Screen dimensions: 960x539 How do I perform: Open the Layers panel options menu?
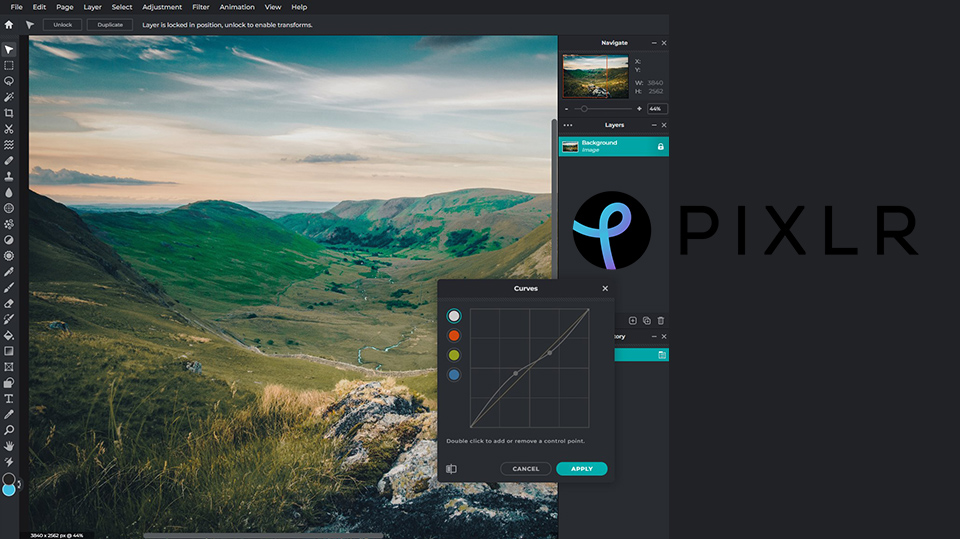click(568, 126)
